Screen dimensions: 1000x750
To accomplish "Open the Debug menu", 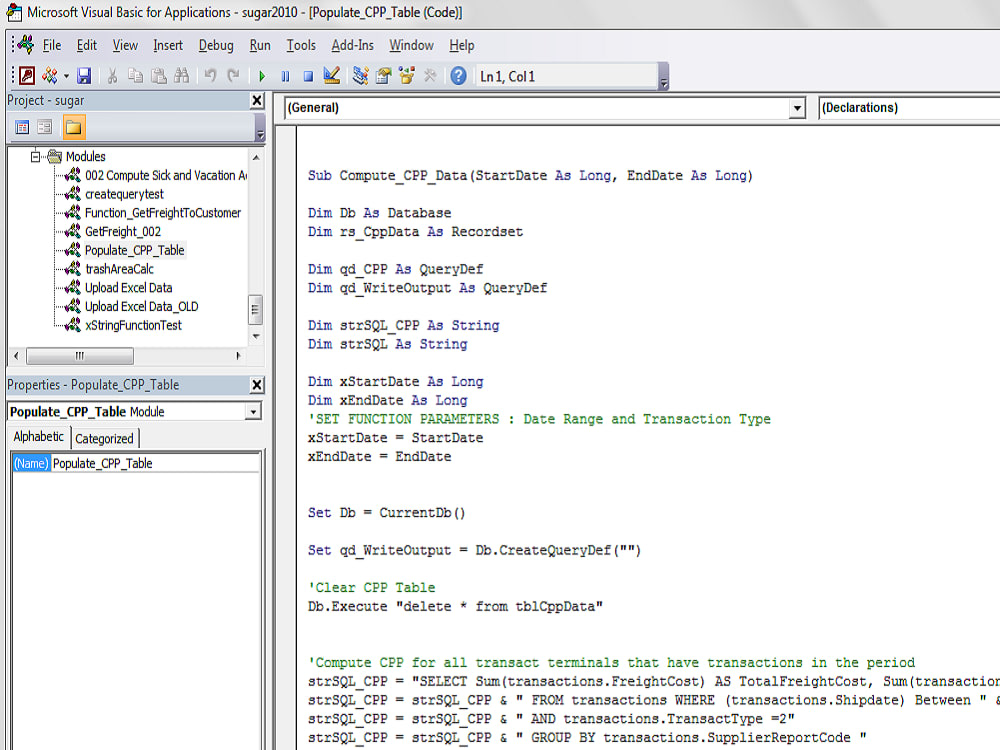I will click(216, 45).
